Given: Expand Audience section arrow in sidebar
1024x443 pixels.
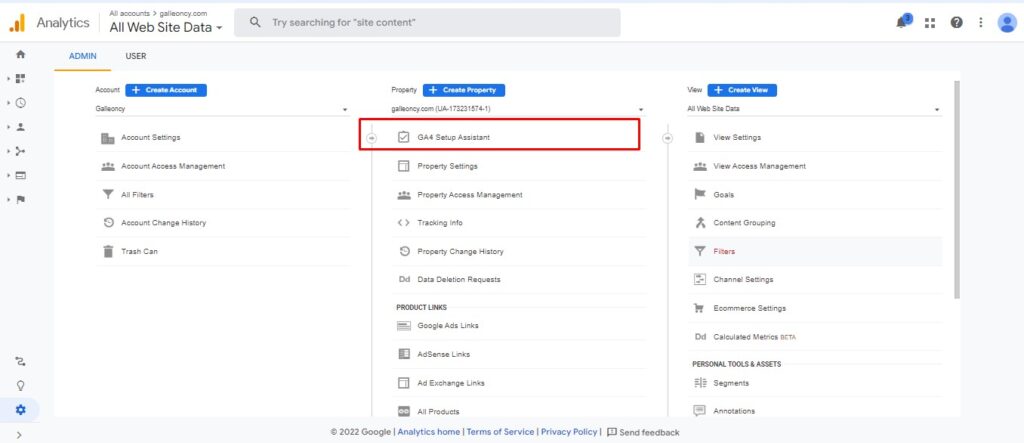Looking at the screenshot, I should pos(8,127).
